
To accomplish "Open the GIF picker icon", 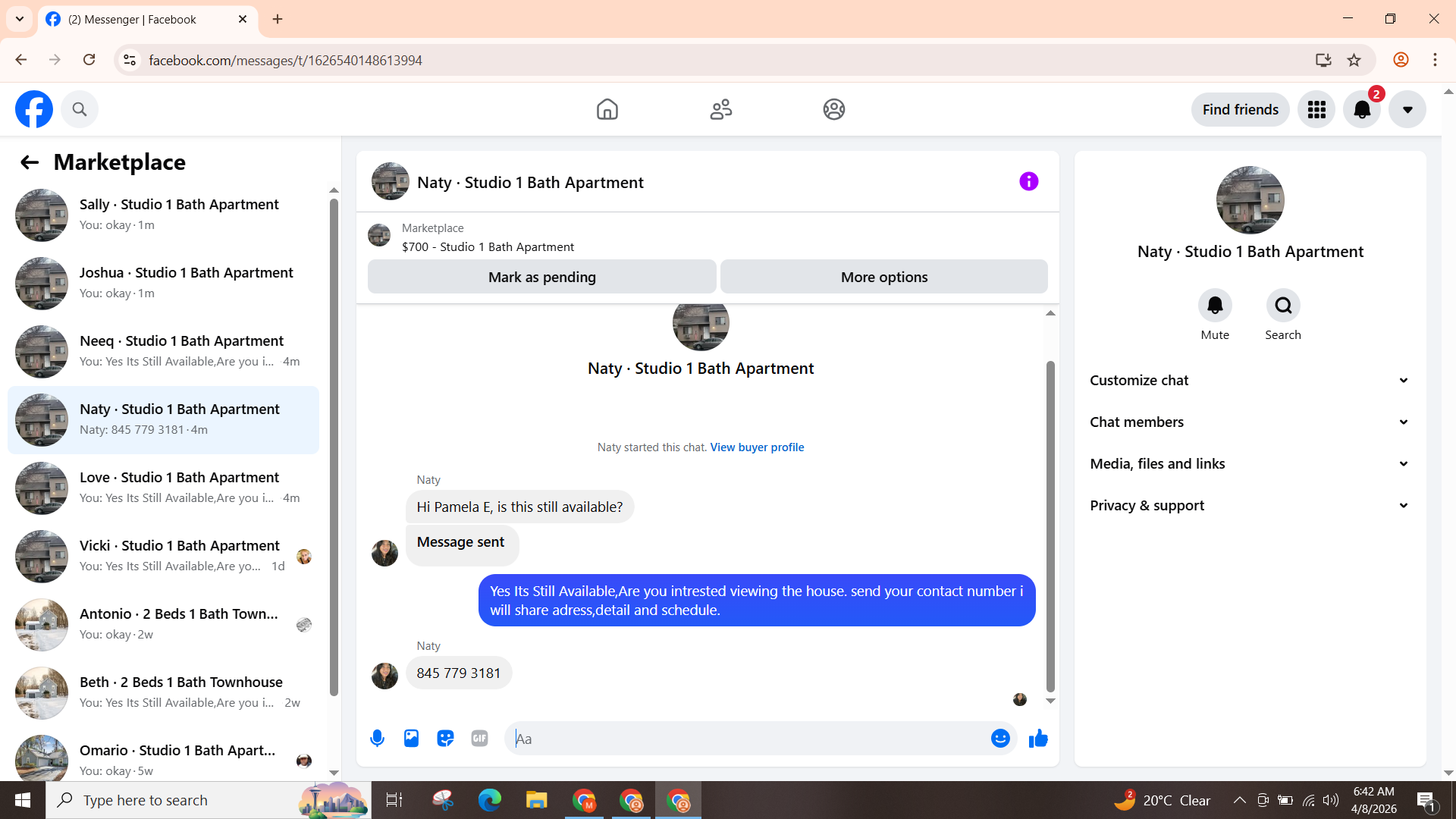I will click(479, 738).
